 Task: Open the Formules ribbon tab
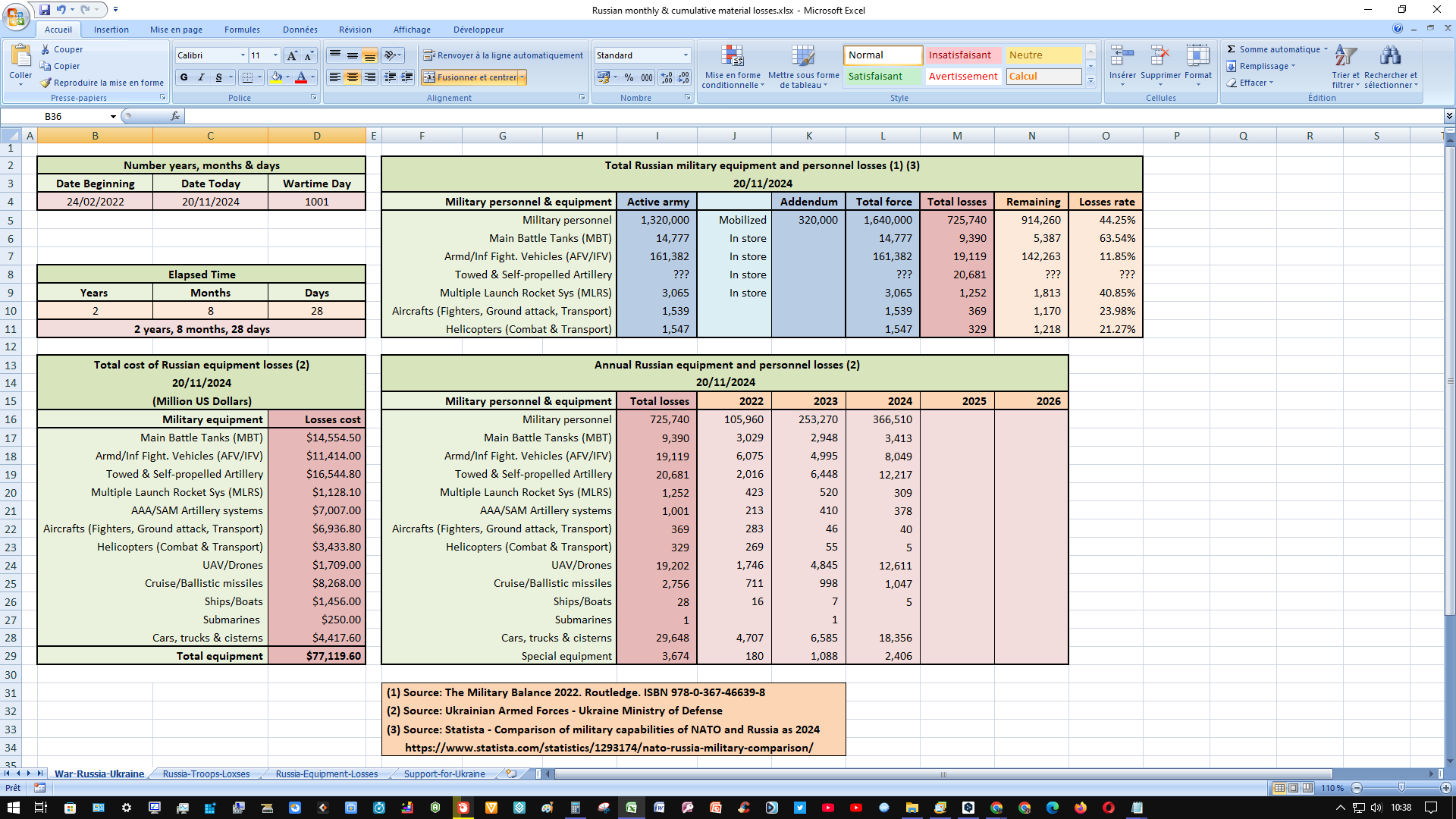coord(242,30)
